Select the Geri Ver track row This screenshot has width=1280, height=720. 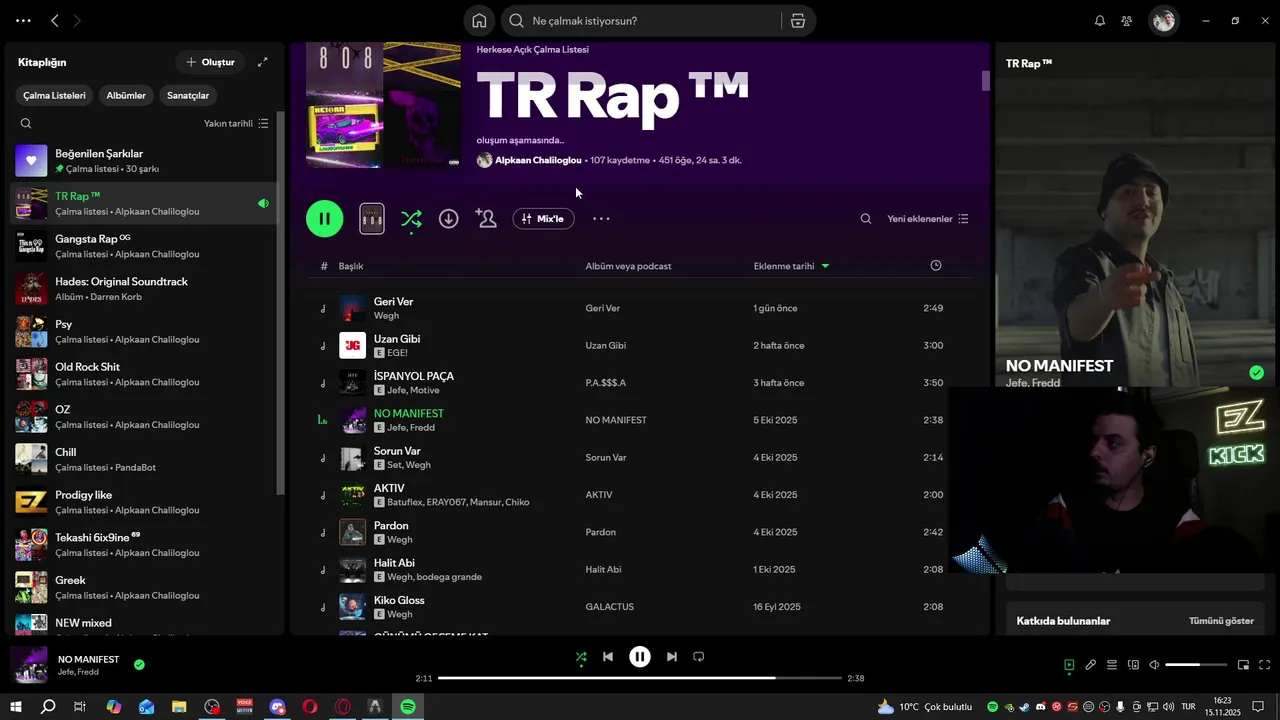click(x=639, y=308)
